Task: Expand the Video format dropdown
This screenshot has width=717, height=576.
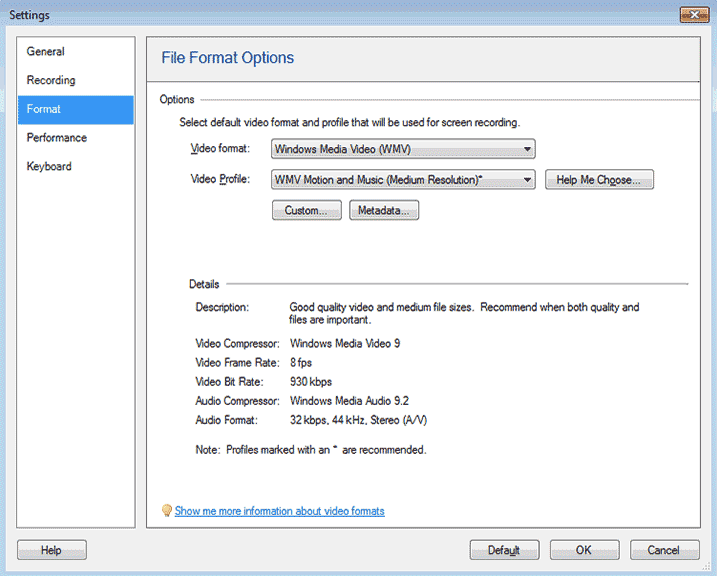Action: point(403,149)
